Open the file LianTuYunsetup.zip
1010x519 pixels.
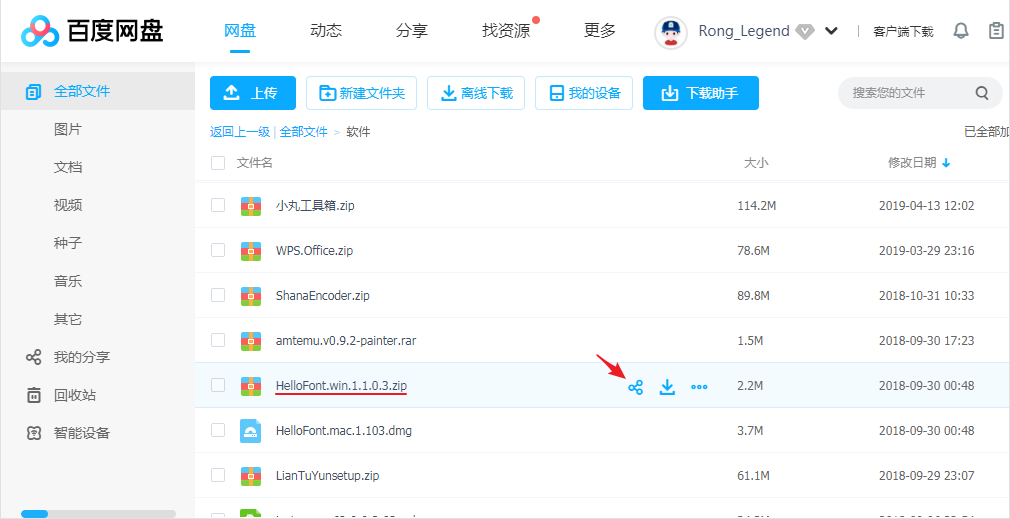coord(327,476)
